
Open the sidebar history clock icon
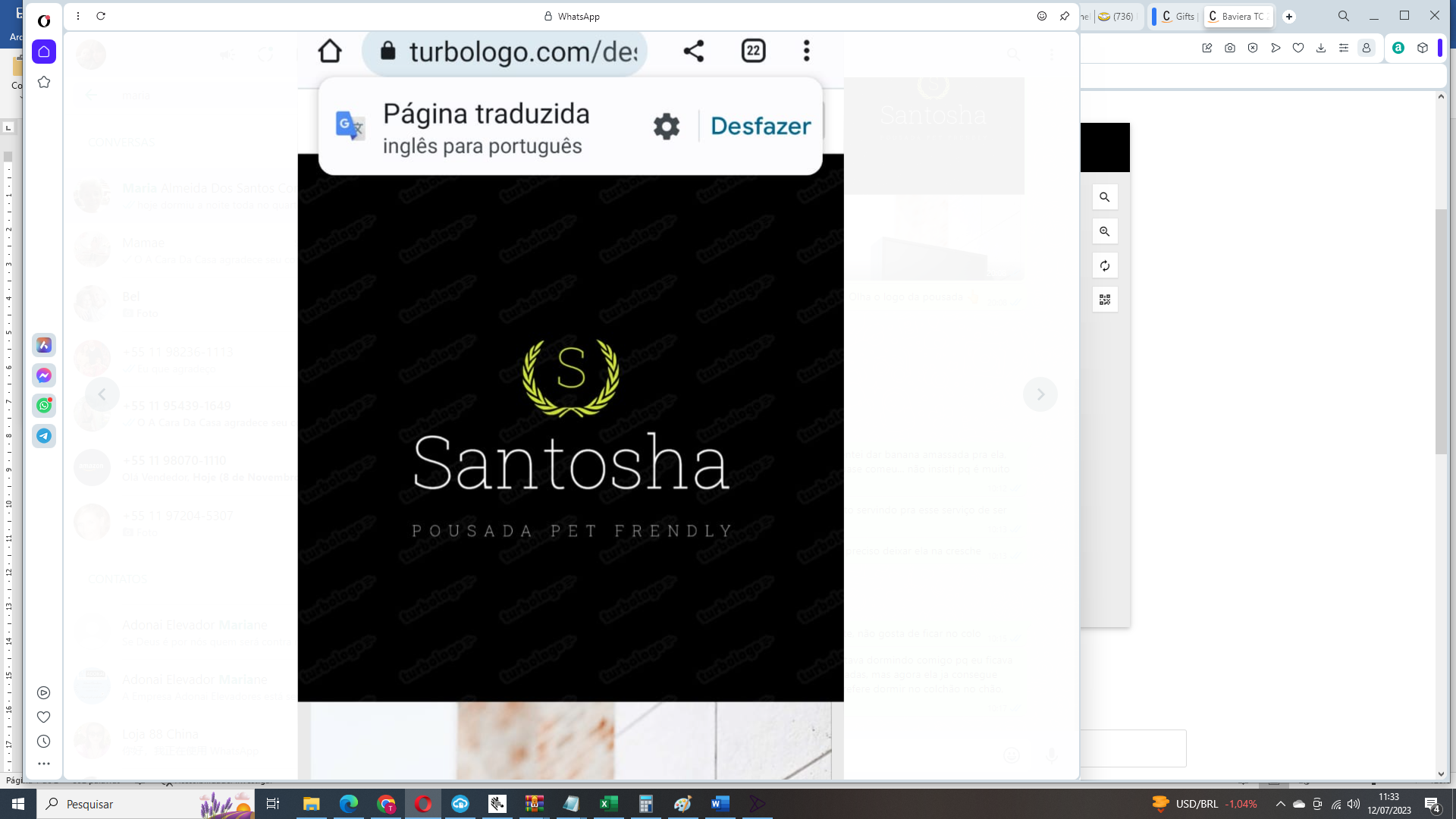(x=44, y=742)
